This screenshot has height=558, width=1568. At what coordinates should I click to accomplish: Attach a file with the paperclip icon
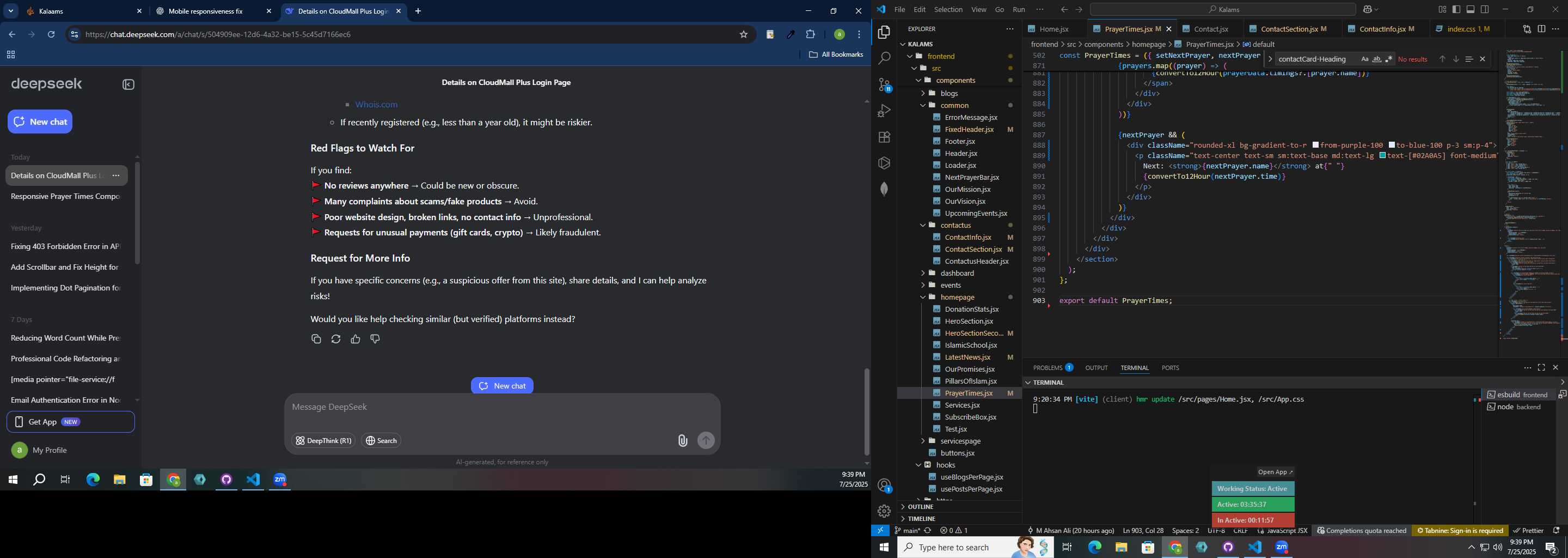[682, 441]
